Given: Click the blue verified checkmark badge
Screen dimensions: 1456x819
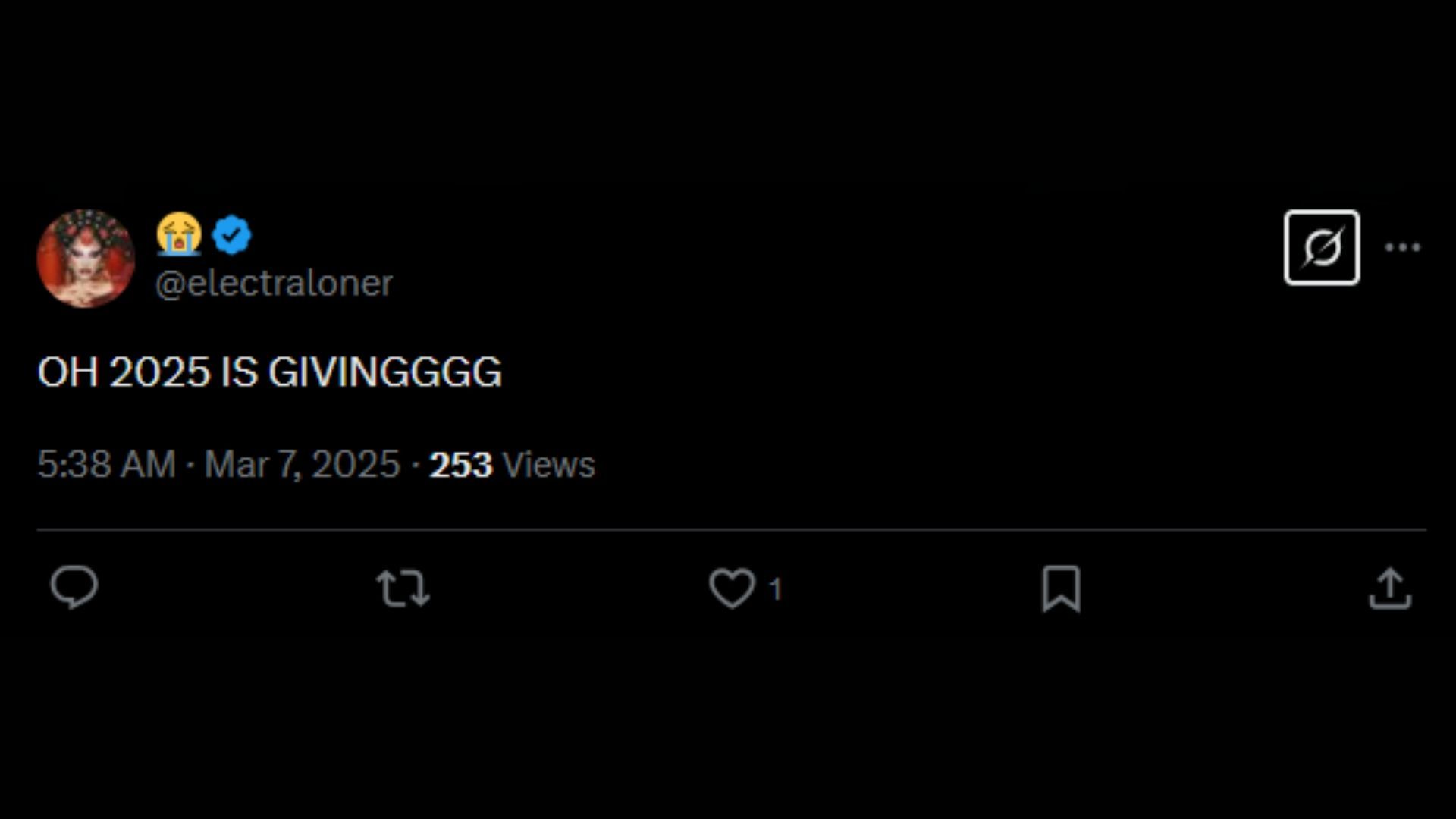Looking at the screenshot, I should [x=231, y=235].
